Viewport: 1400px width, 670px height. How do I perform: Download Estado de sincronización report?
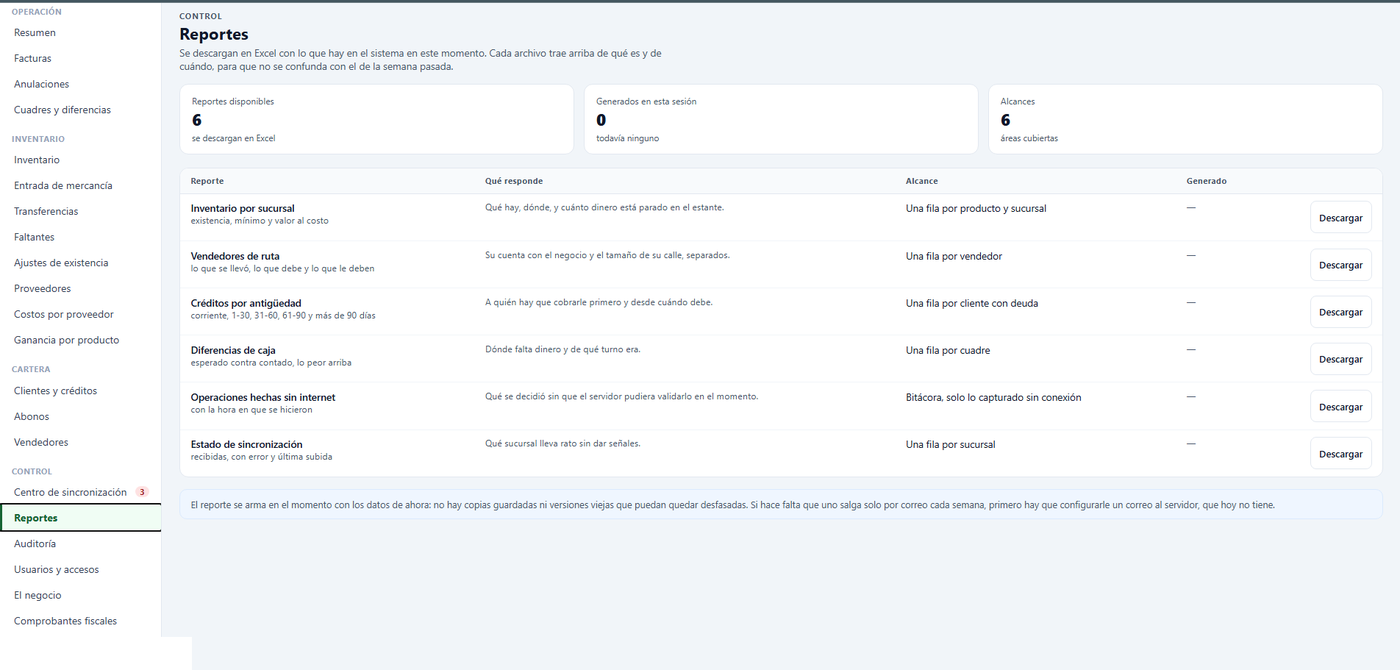1341,454
